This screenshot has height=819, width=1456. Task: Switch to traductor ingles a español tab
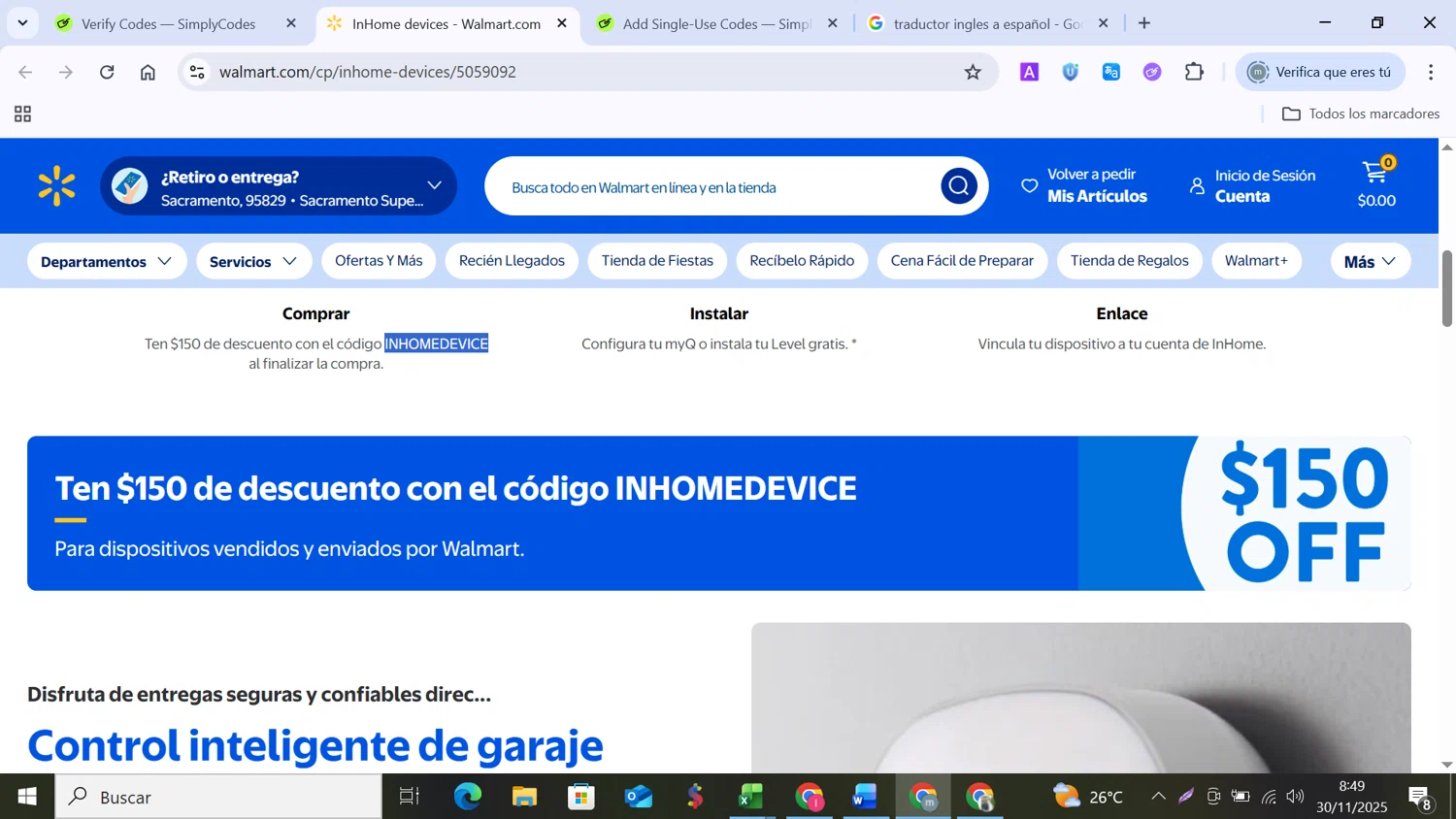[x=987, y=23]
